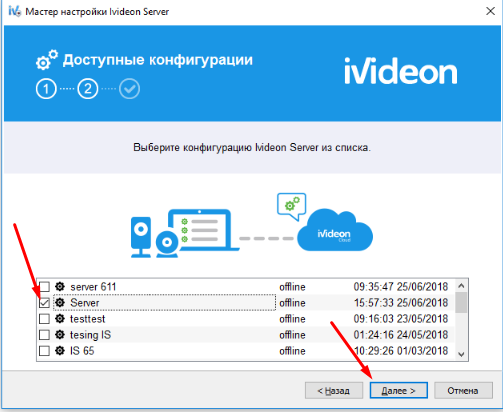Screen dimensions: 503x412
Task: Click the ivideon cloud illustration
Action: pos(335,230)
